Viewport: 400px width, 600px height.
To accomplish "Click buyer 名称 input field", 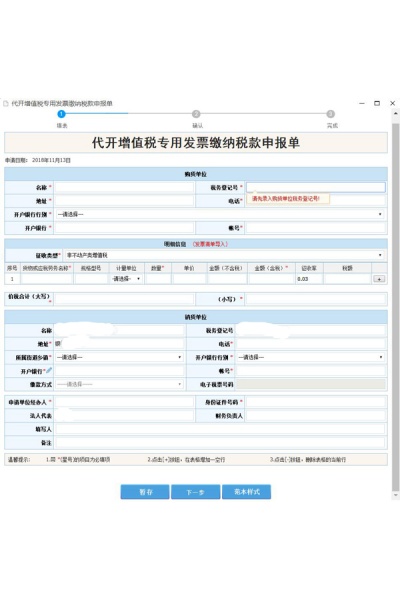I will point(124,188).
